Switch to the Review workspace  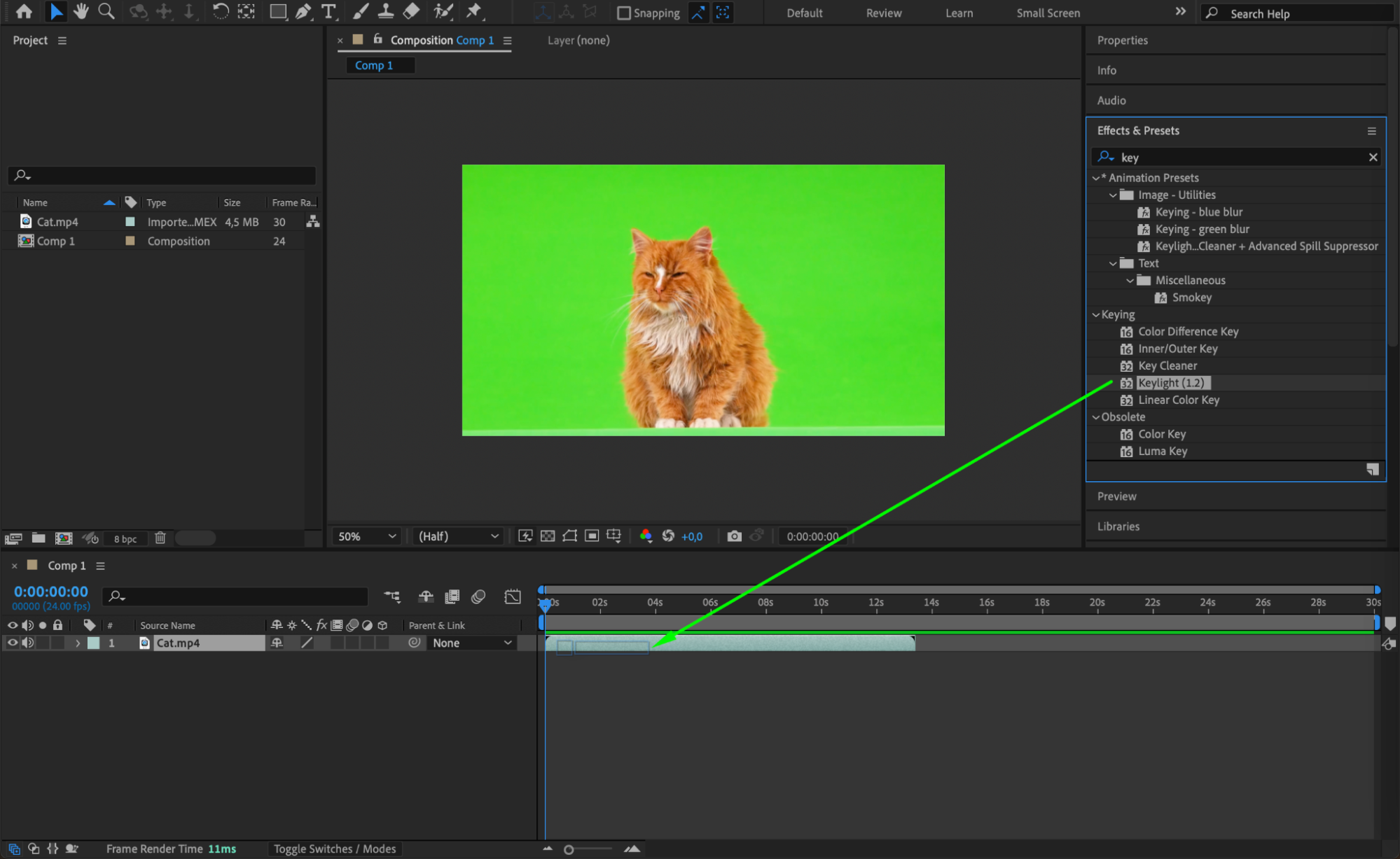(x=884, y=13)
